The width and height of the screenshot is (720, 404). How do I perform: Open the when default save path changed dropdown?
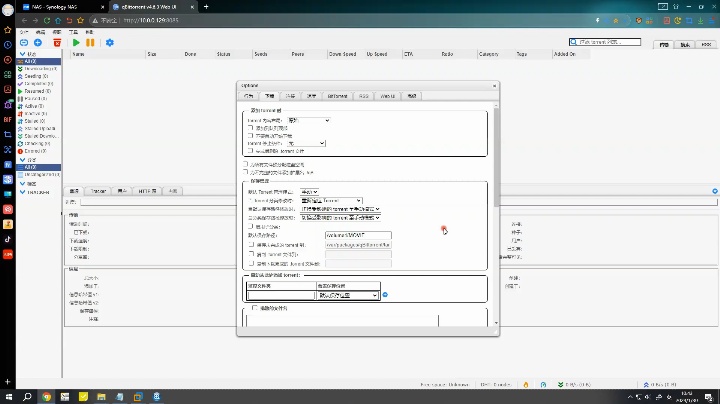point(340,209)
